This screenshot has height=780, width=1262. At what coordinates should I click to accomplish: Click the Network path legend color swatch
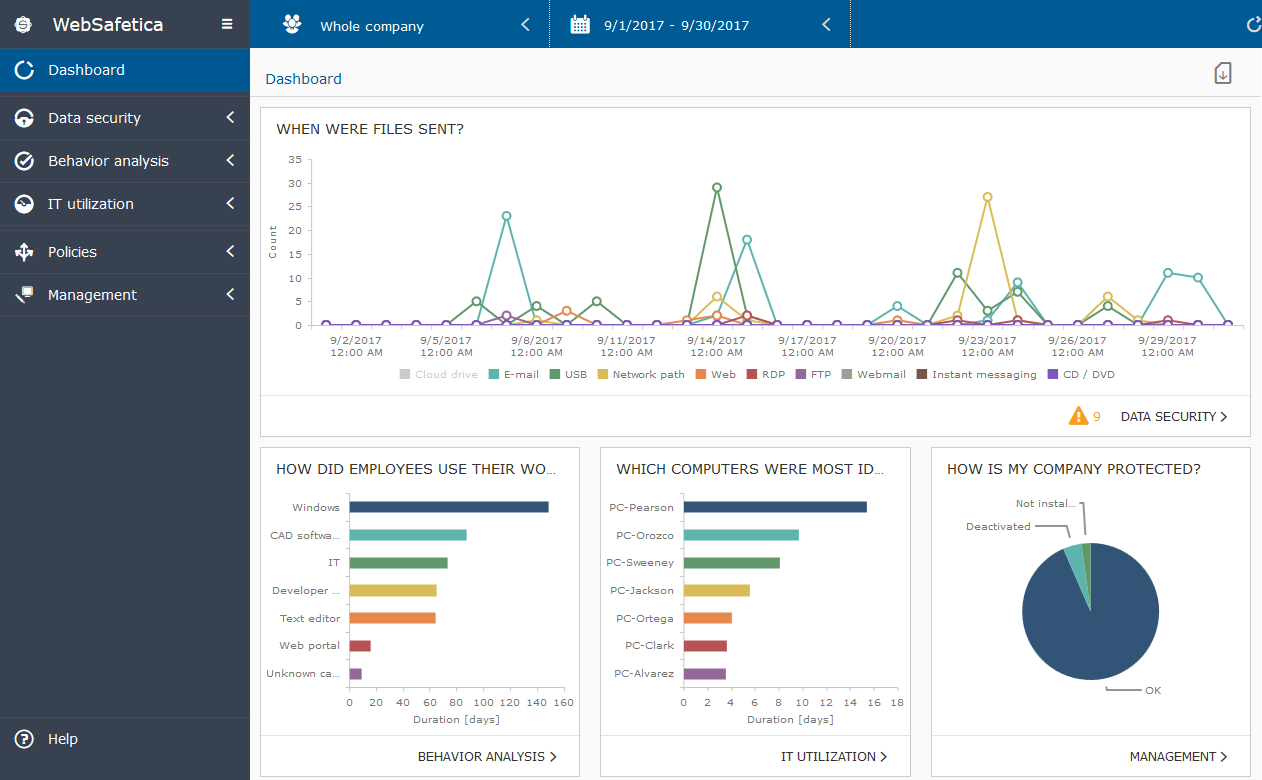pos(604,375)
